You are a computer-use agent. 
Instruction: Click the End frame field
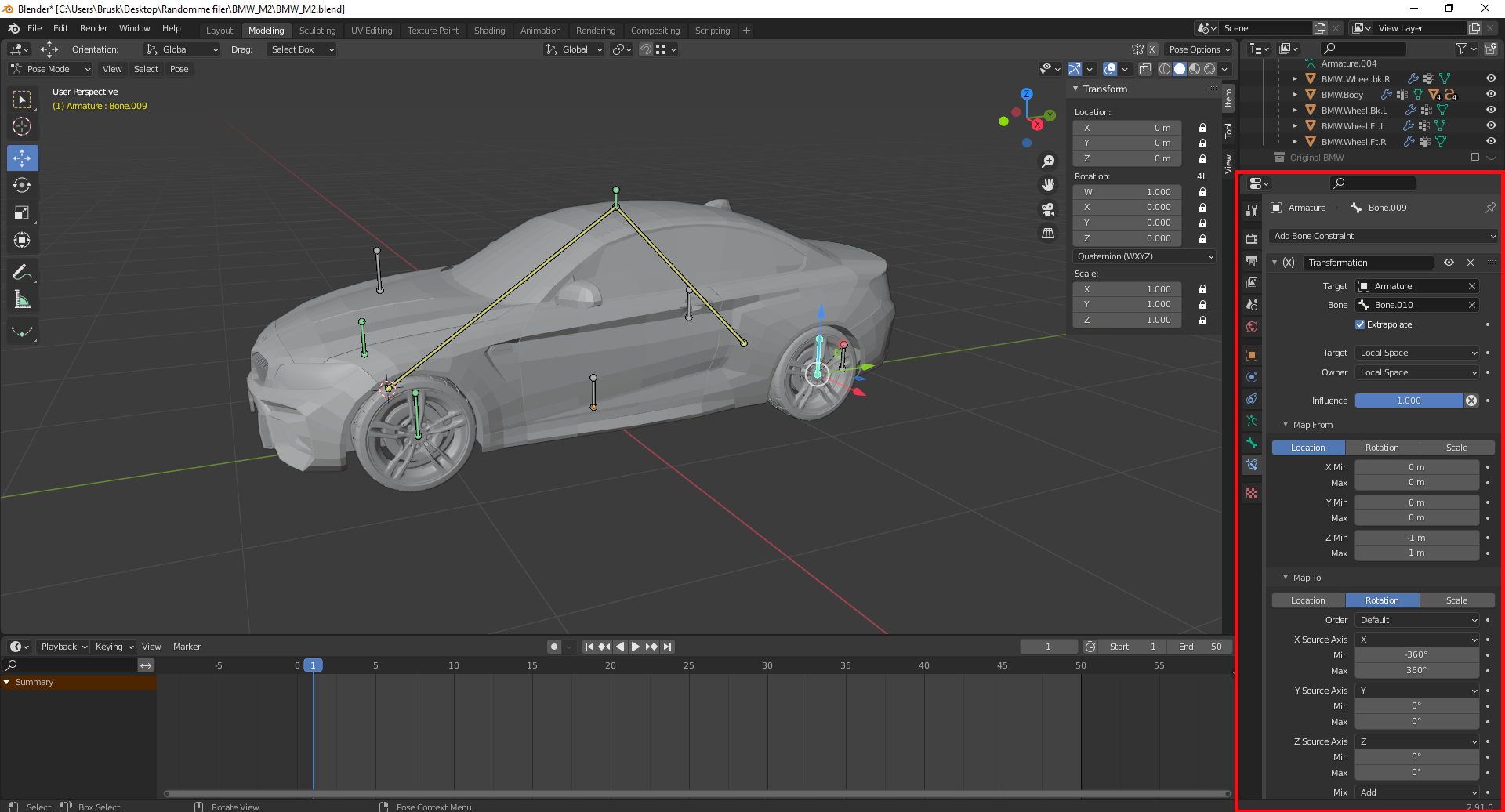pos(1199,647)
